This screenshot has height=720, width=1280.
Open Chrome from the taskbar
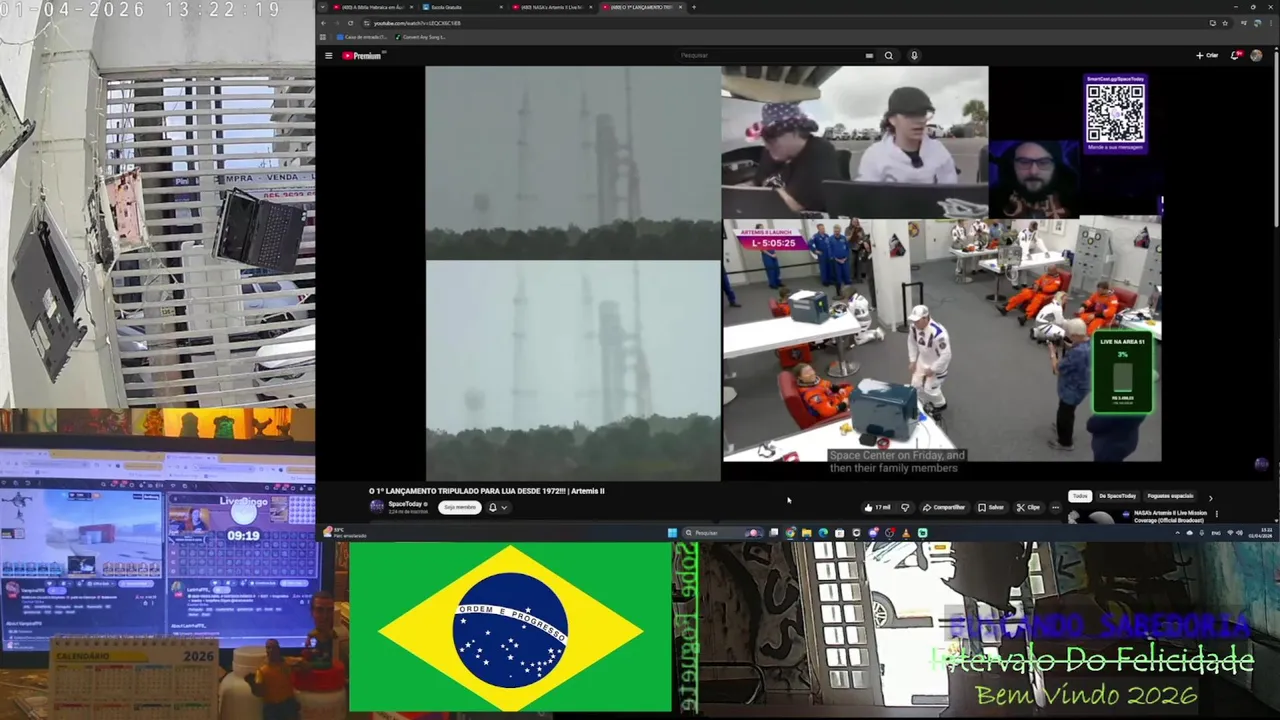790,533
